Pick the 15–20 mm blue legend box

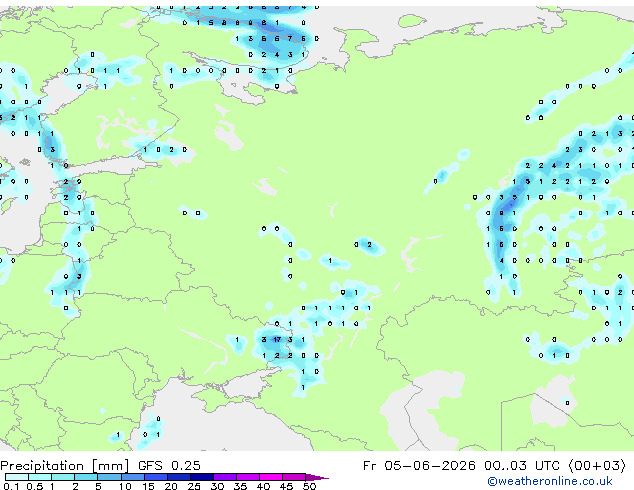pos(156,477)
